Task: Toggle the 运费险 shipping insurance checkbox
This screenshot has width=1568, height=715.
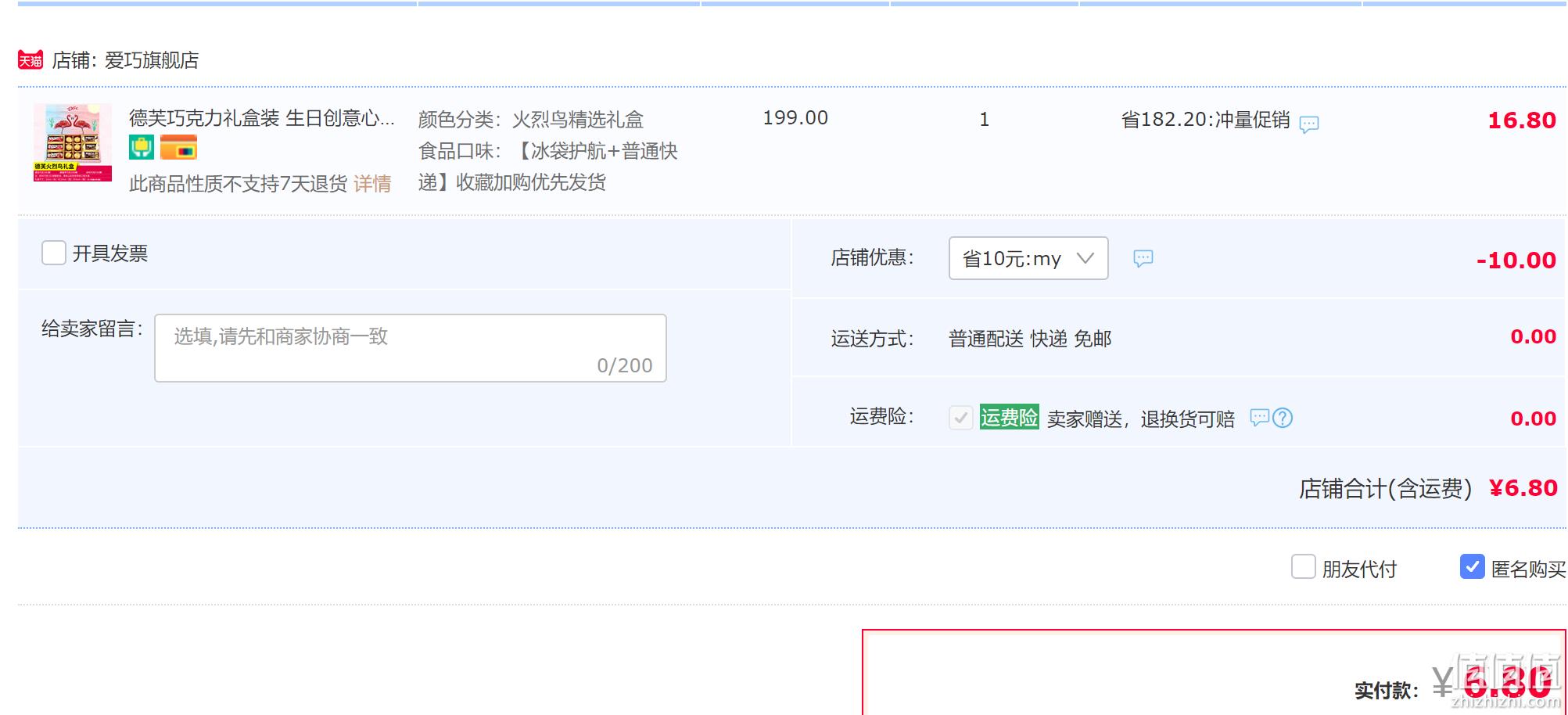Action: [961, 418]
